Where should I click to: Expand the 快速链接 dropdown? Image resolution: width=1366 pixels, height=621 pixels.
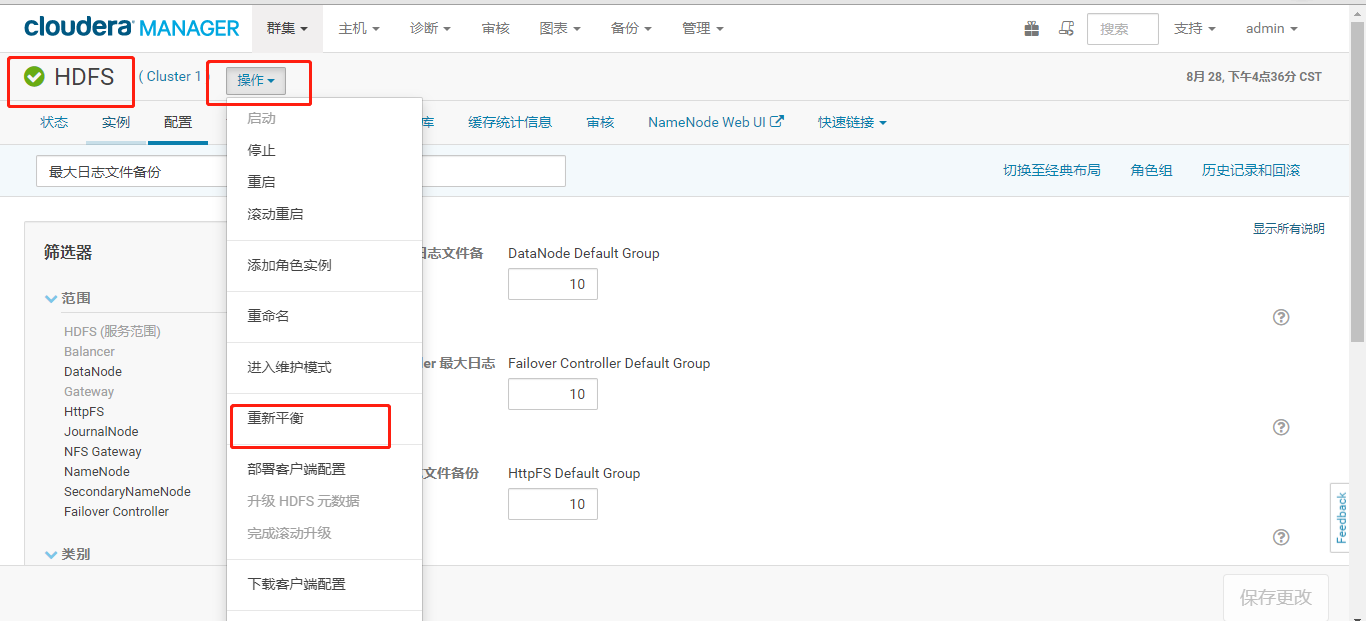tap(852, 122)
